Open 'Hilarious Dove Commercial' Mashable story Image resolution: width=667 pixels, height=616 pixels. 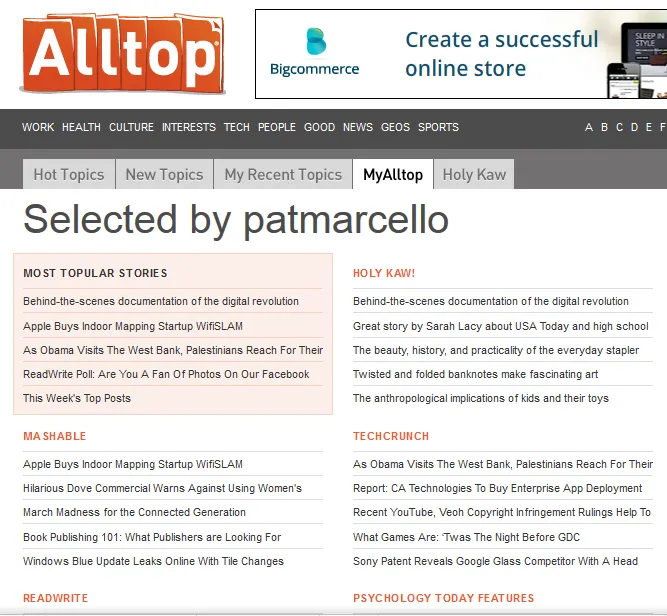point(162,488)
